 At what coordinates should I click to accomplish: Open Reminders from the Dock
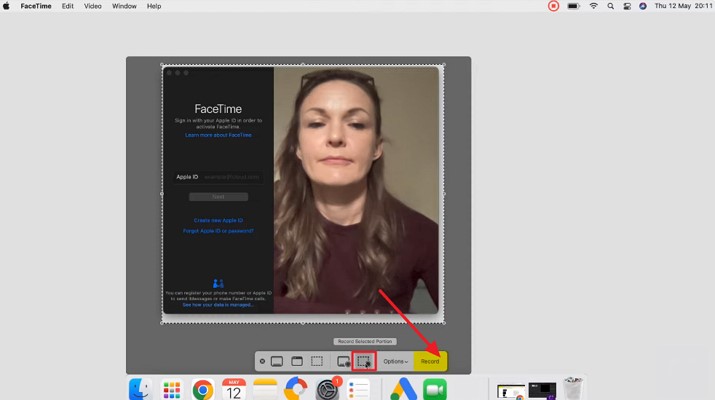tap(358, 390)
